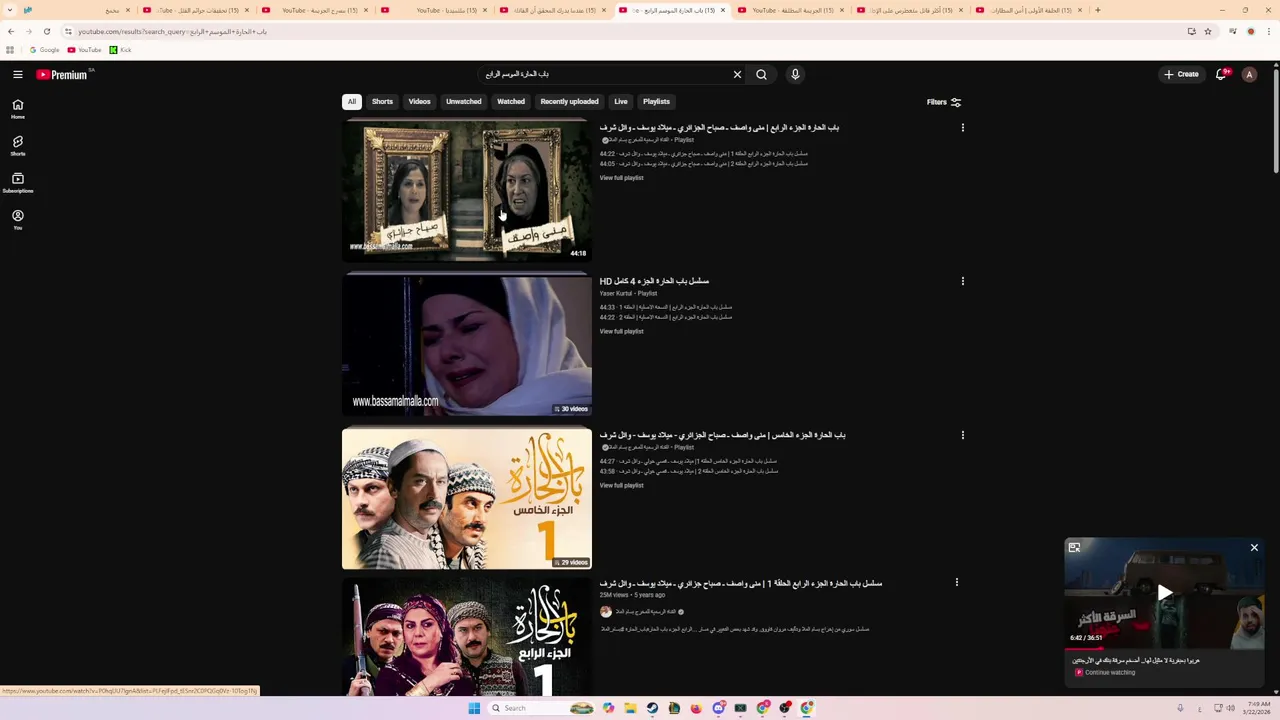Open Steam from taskbar
1280x720 pixels.
point(652,708)
